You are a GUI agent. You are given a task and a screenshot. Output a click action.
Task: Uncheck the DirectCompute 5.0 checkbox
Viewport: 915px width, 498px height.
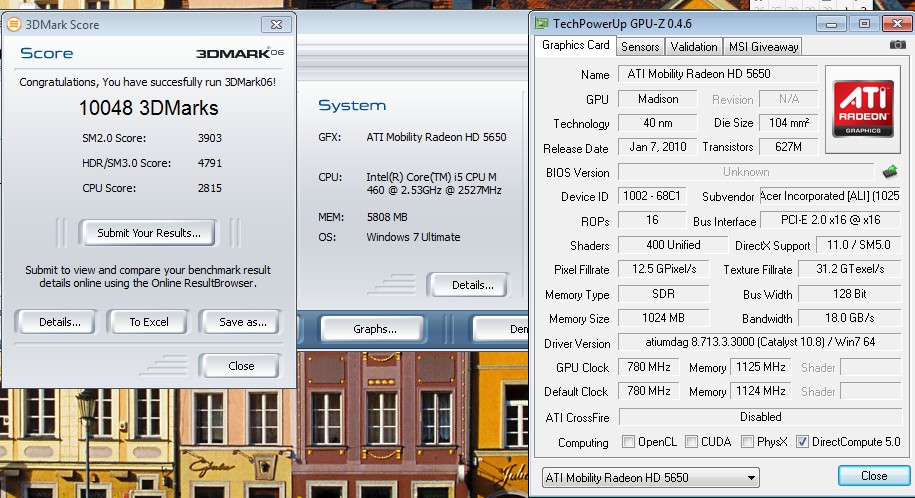pos(802,442)
